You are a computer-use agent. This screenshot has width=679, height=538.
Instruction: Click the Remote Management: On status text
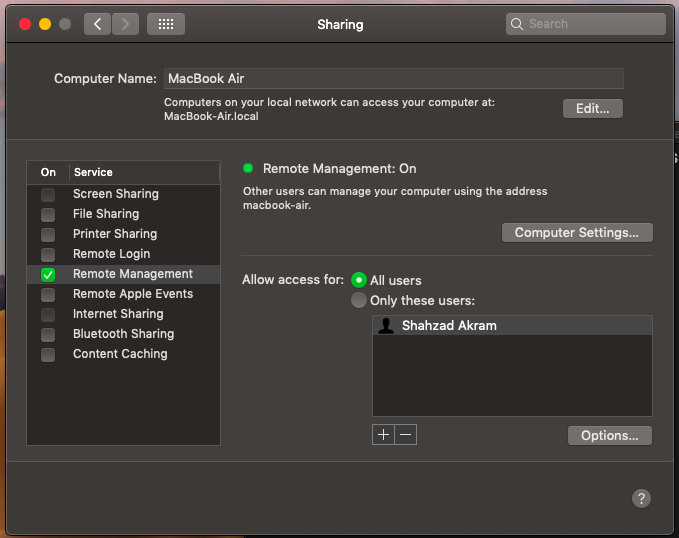coord(340,169)
